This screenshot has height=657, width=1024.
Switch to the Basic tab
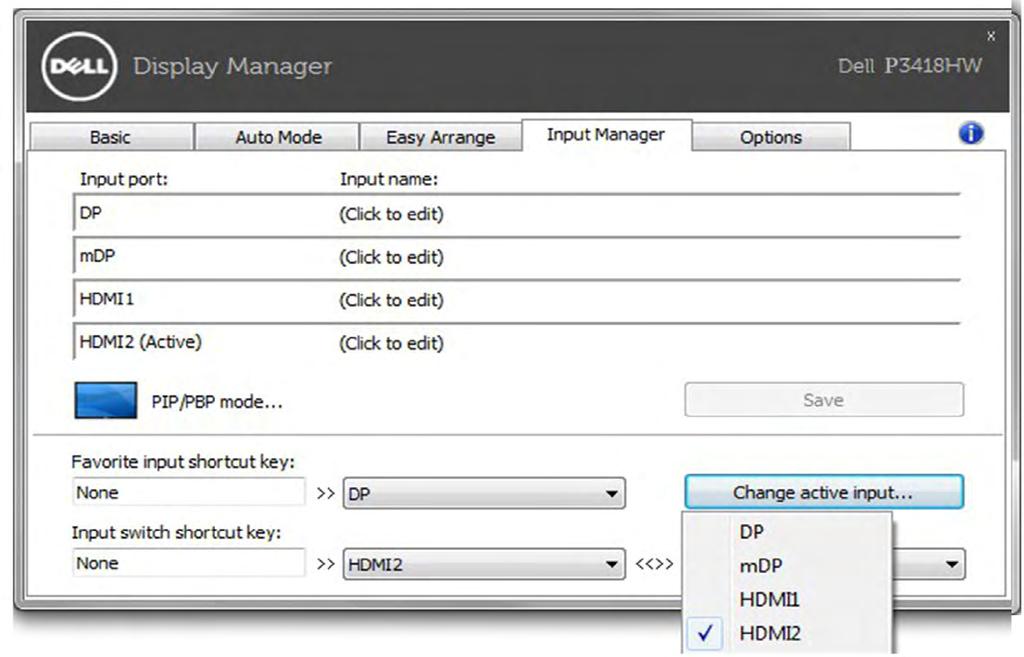(x=110, y=137)
